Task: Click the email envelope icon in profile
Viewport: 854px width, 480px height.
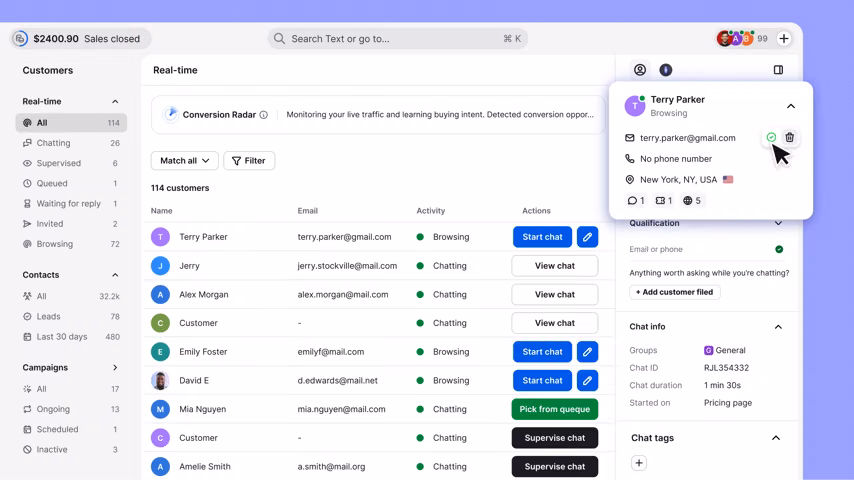Action: 630,138
